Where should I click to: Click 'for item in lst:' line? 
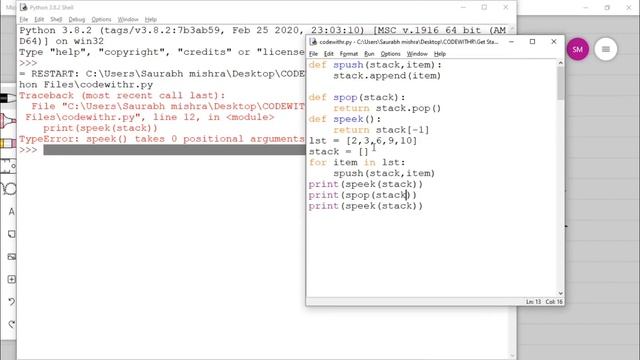[357, 162]
